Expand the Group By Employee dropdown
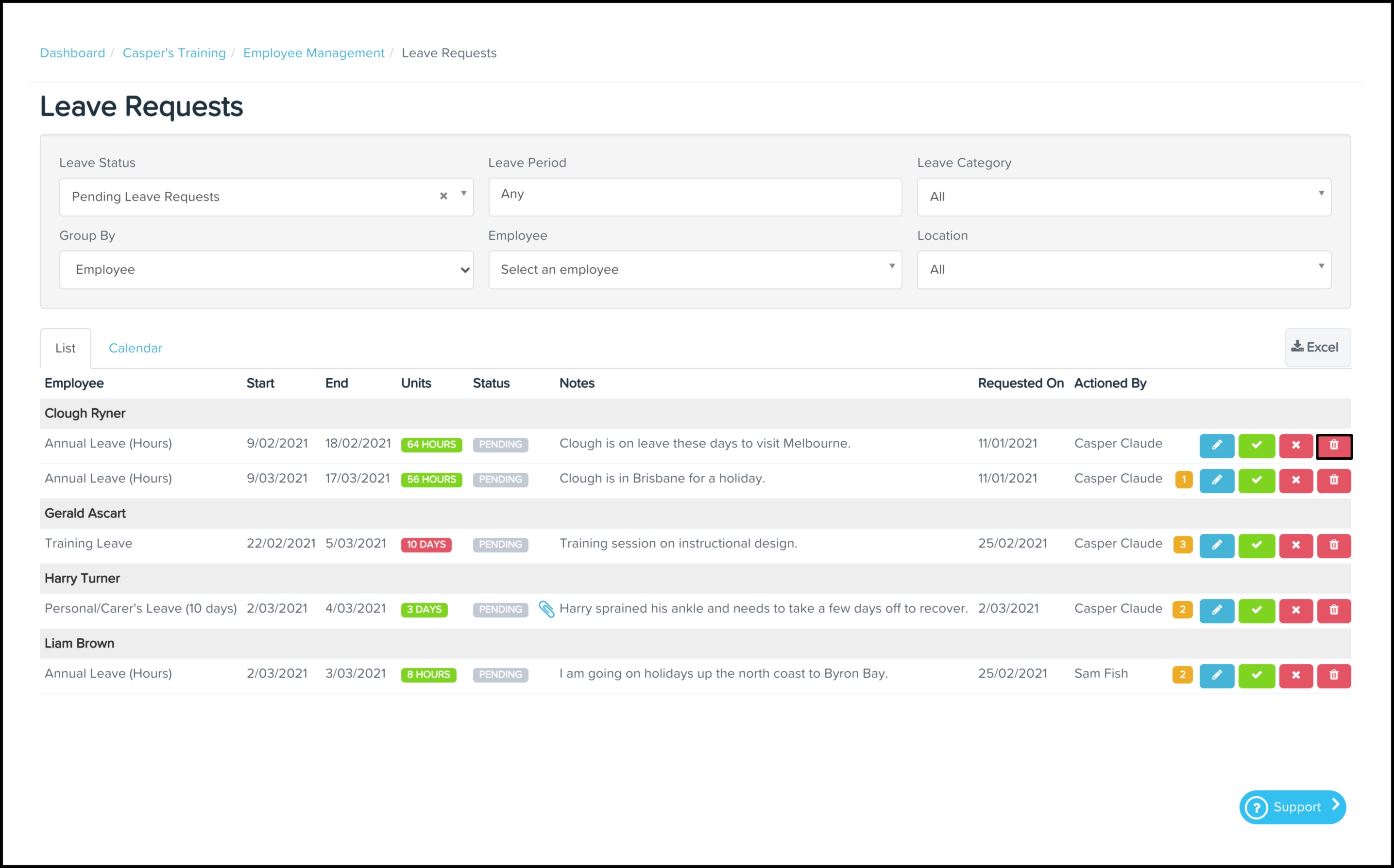The image size is (1394, 868). pyautogui.click(x=266, y=270)
